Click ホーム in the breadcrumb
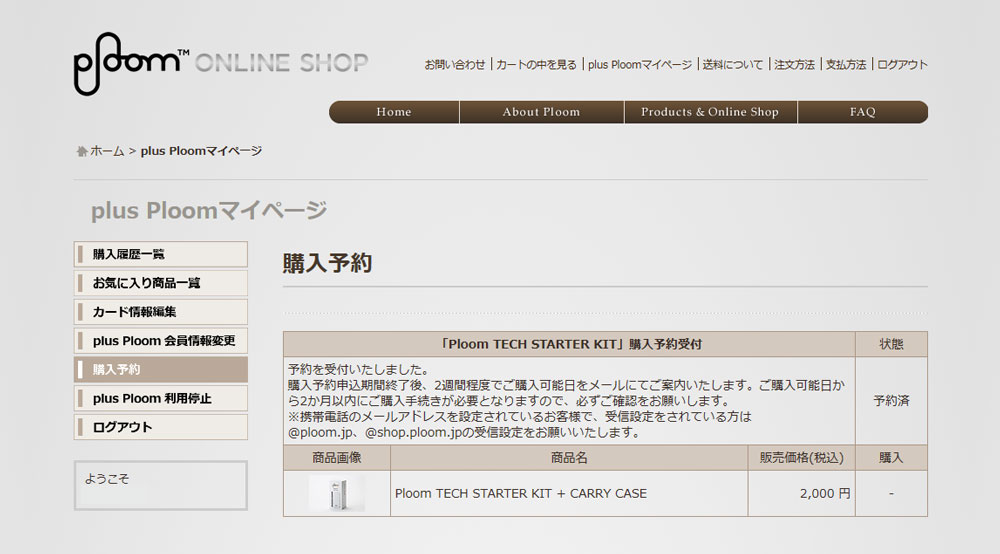1000x554 pixels. pyautogui.click(x=107, y=151)
